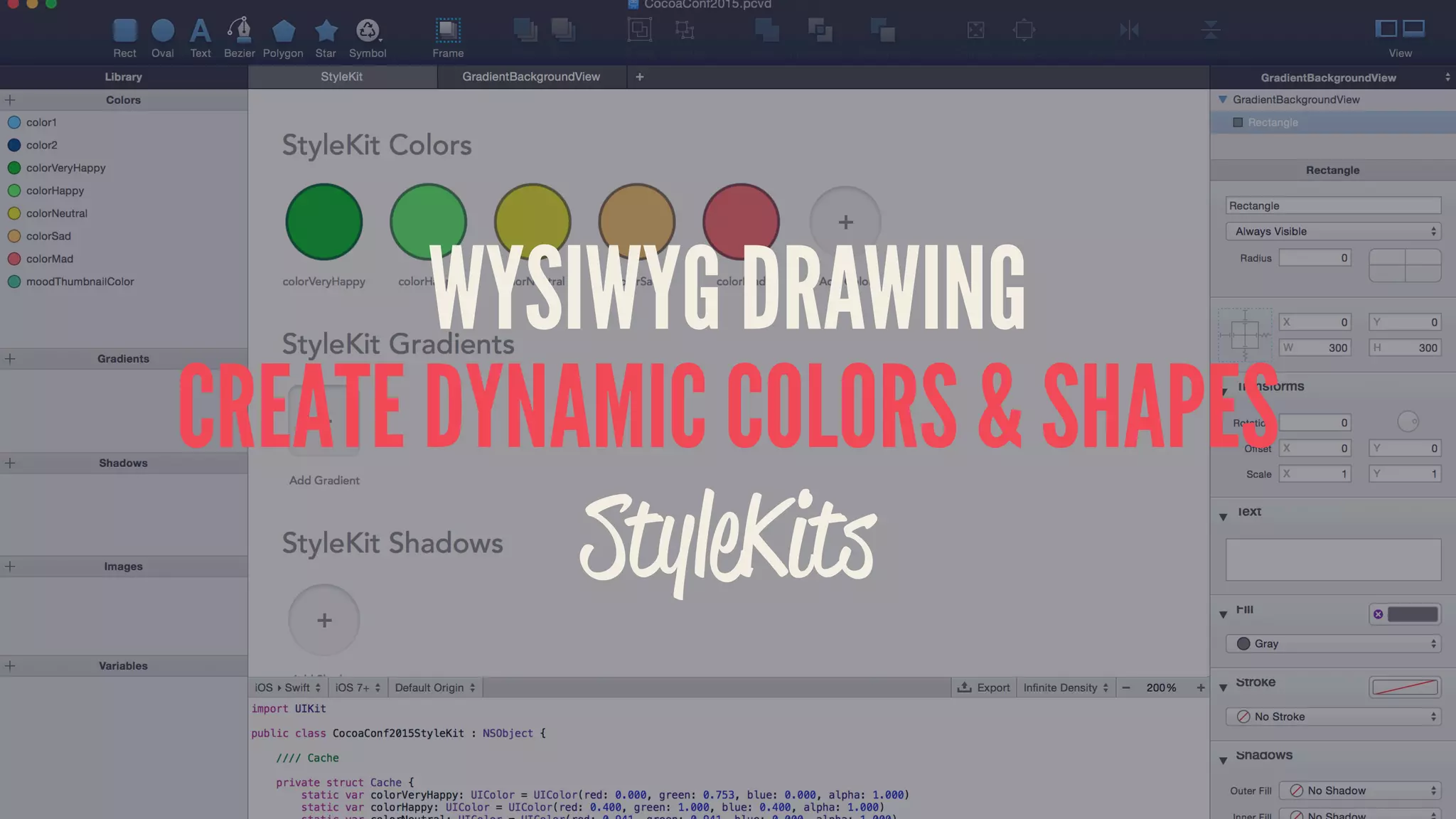This screenshot has width=1456, height=819.
Task: Clear the Fill color override icon
Action: (x=1379, y=614)
